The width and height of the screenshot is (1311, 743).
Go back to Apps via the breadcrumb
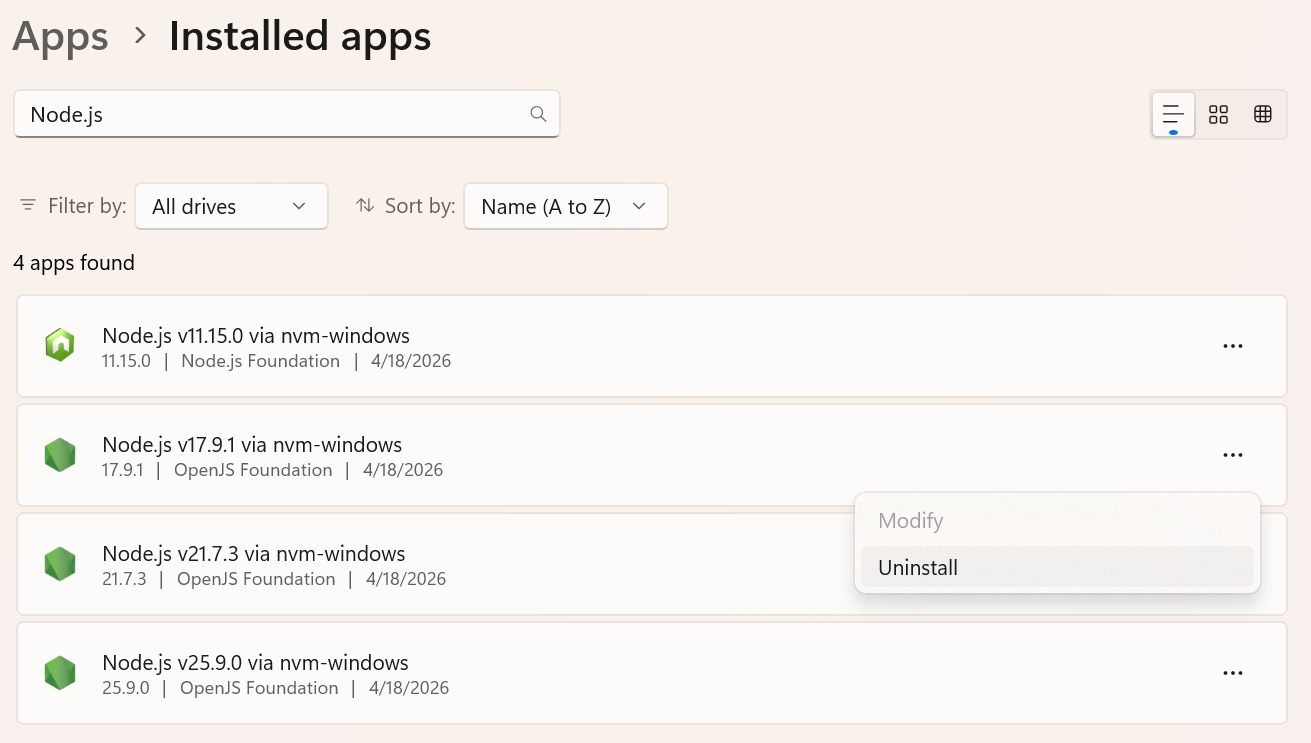pos(60,37)
